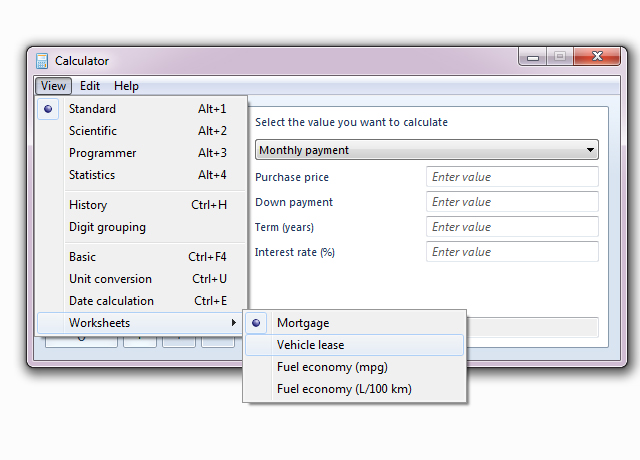Switch to Scientific mode
Viewport: 640px width, 460px height.
[93, 131]
